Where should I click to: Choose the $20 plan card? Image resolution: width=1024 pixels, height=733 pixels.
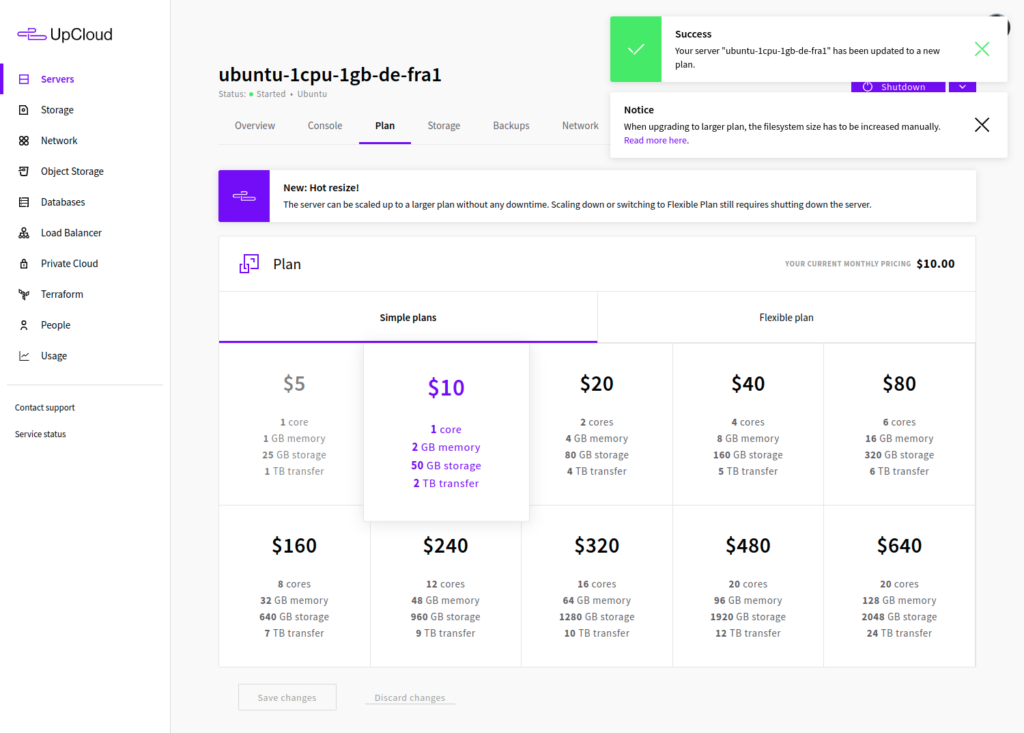point(597,425)
